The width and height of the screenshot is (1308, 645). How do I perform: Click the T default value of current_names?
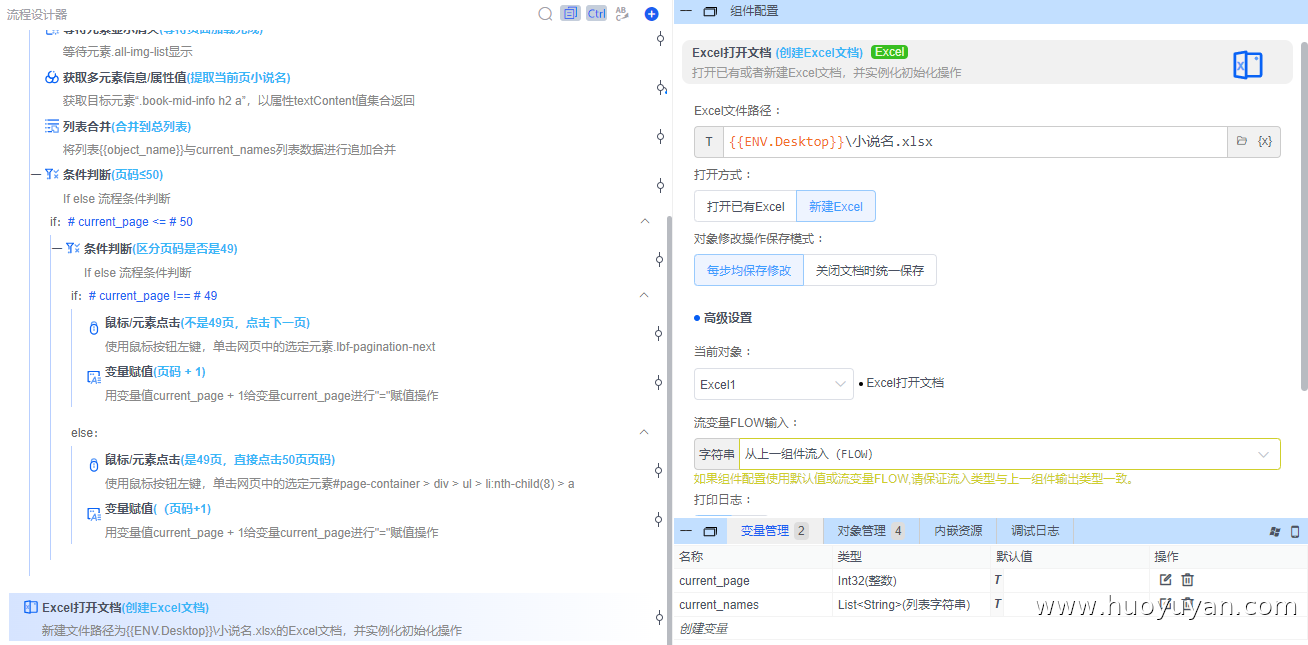tap(997, 604)
